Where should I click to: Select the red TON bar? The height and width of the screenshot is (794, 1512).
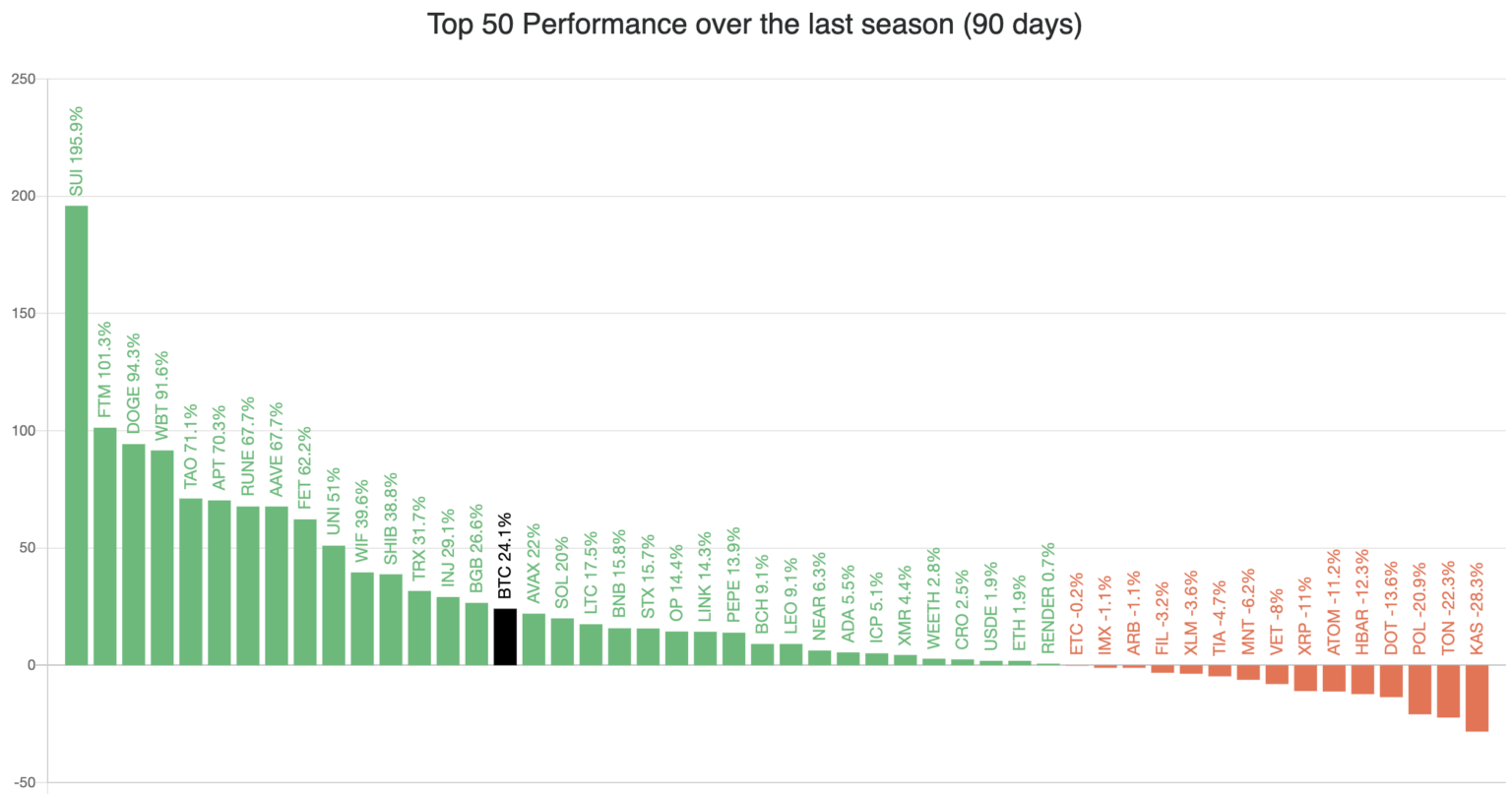tap(1448, 691)
